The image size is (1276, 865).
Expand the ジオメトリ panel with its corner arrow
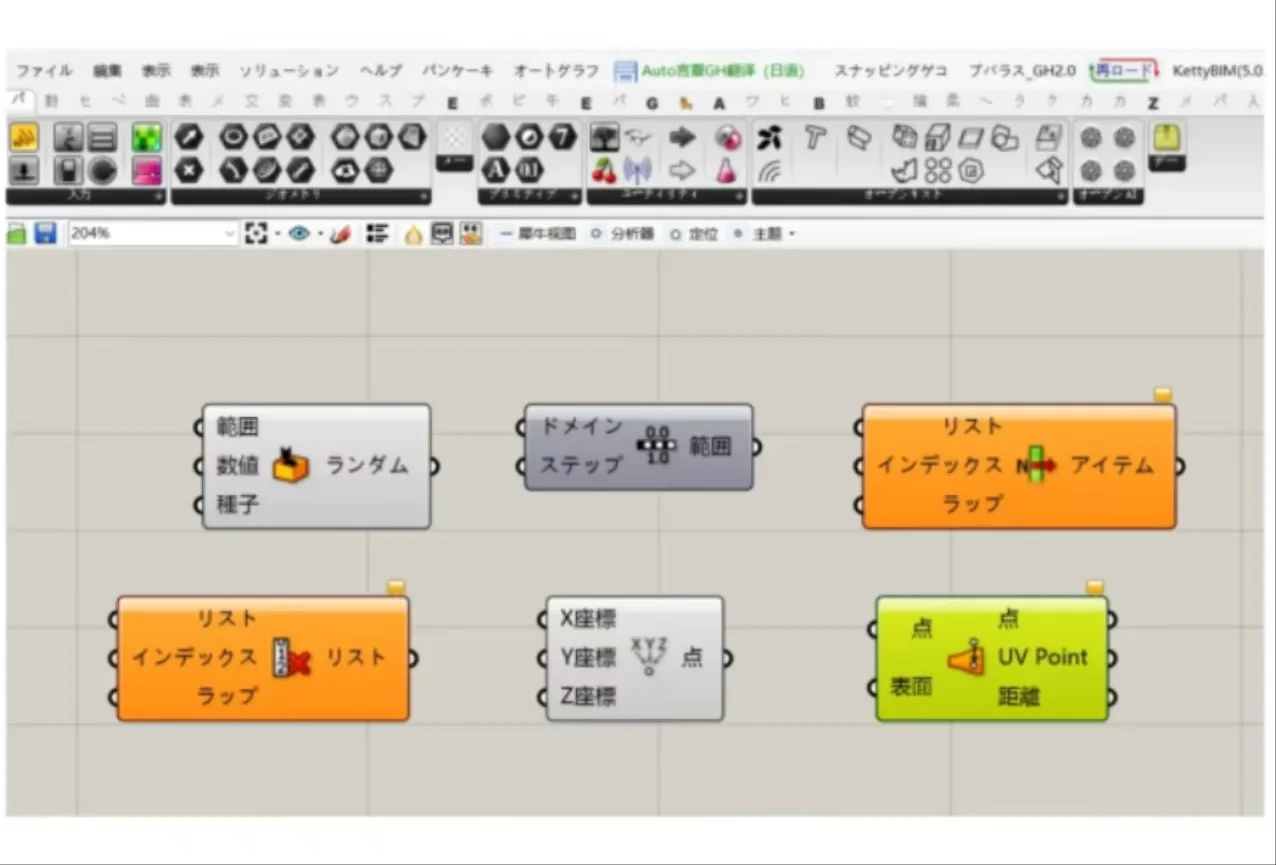[x=425, y=197]
